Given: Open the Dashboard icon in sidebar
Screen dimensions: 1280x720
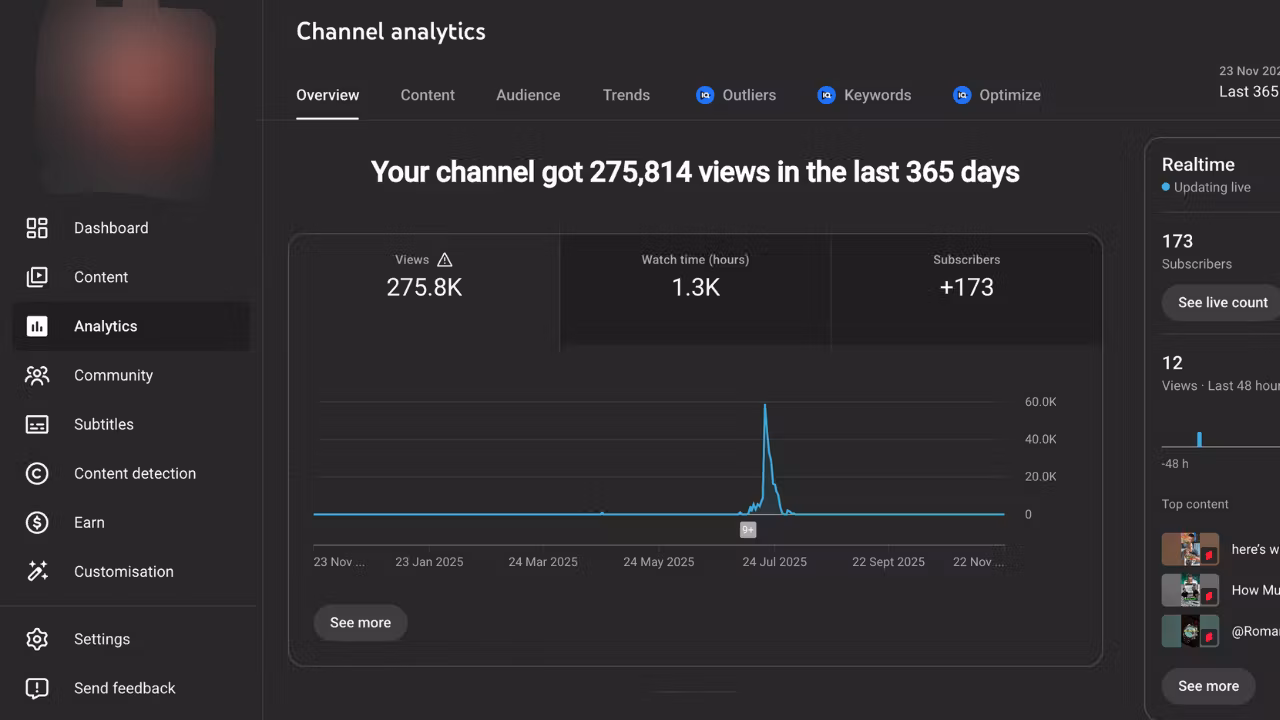Looking at the screenshot, I should click(x=37, y=228).
